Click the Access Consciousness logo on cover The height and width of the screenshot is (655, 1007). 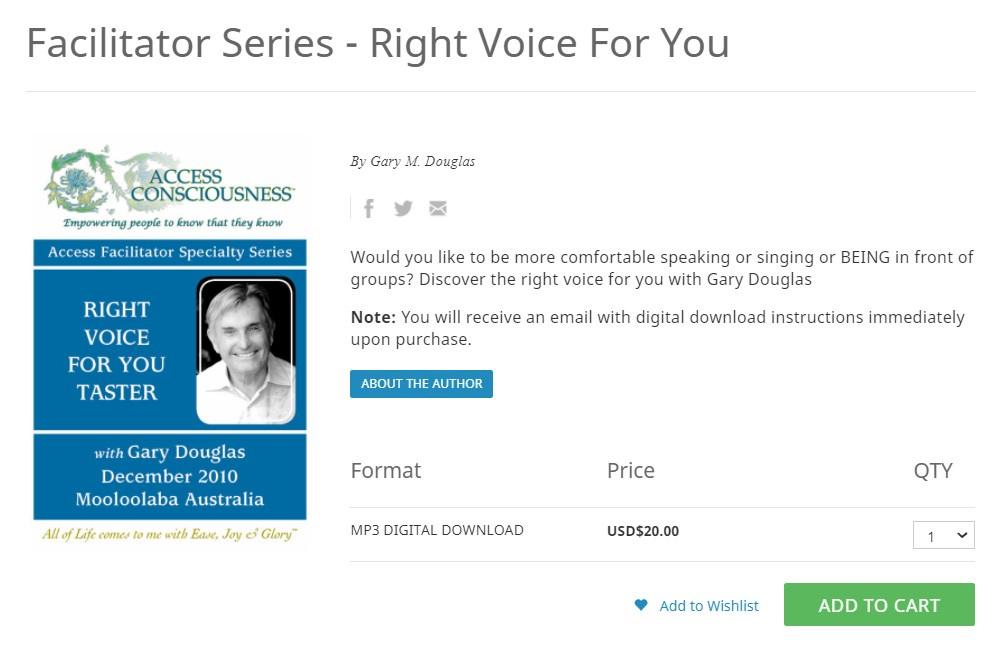[x=170, y=187]
